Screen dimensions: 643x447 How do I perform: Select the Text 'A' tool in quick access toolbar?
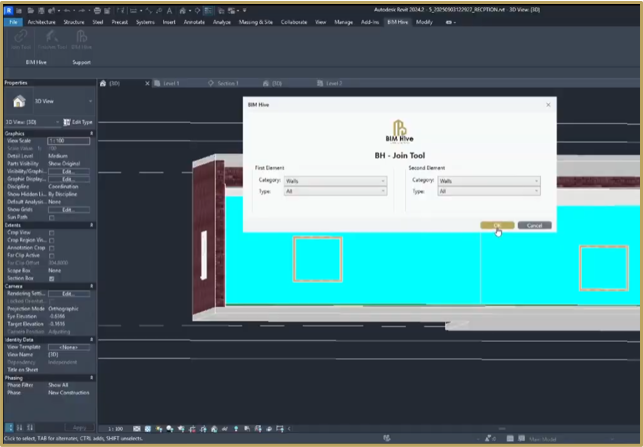point(169,10)
